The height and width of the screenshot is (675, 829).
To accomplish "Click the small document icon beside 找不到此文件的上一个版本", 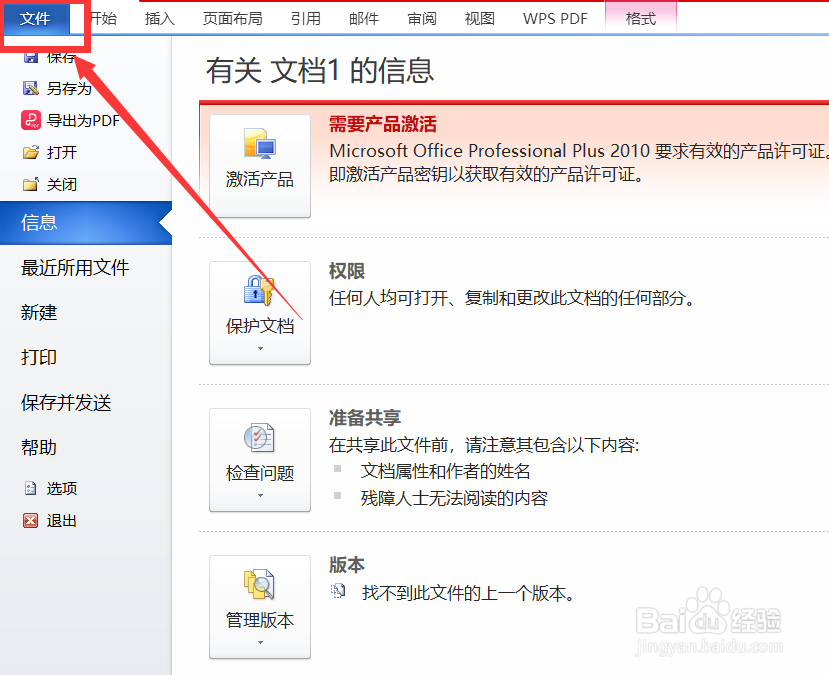I will tap(338, 591).
